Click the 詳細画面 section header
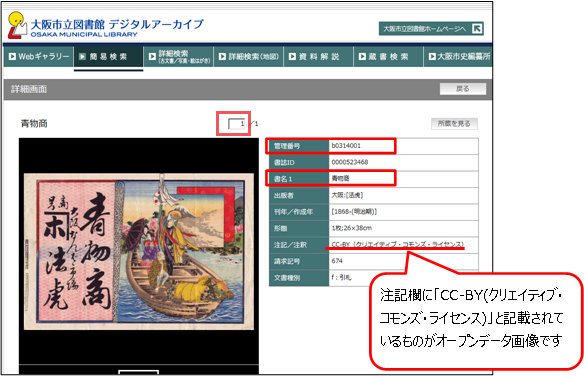 click(29, 89)
